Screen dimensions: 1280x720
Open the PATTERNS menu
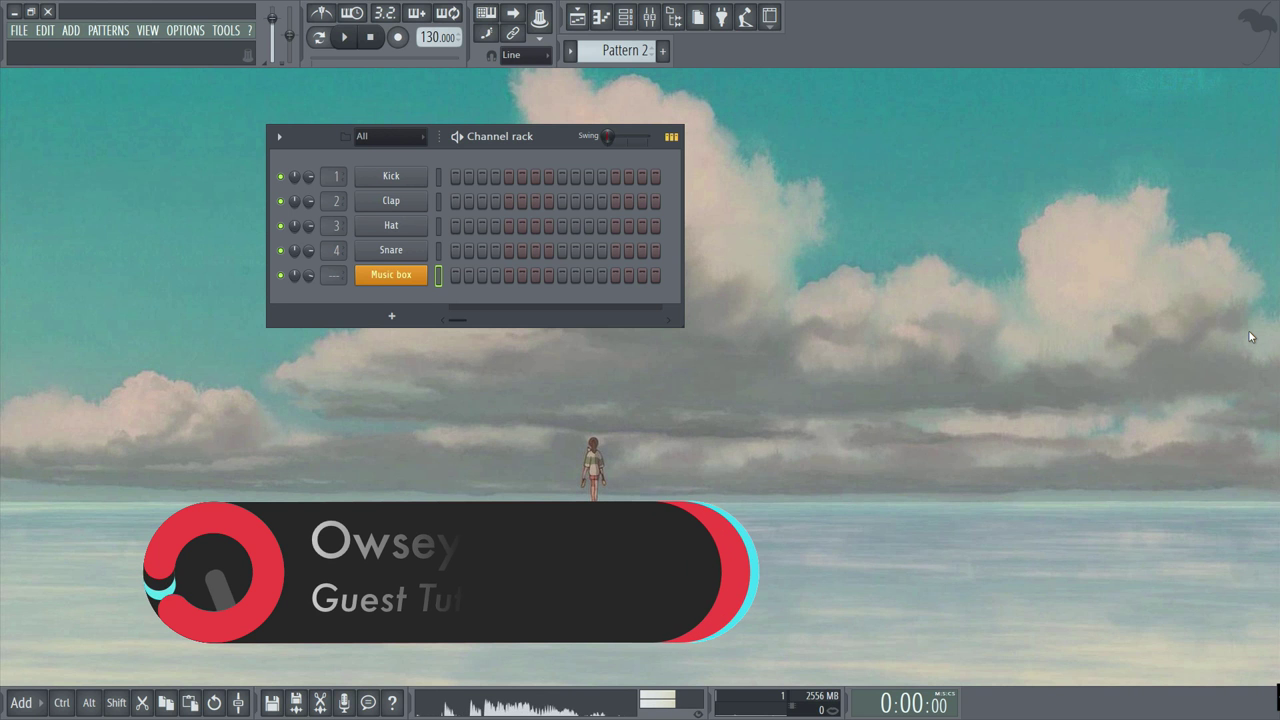(108, 31)
